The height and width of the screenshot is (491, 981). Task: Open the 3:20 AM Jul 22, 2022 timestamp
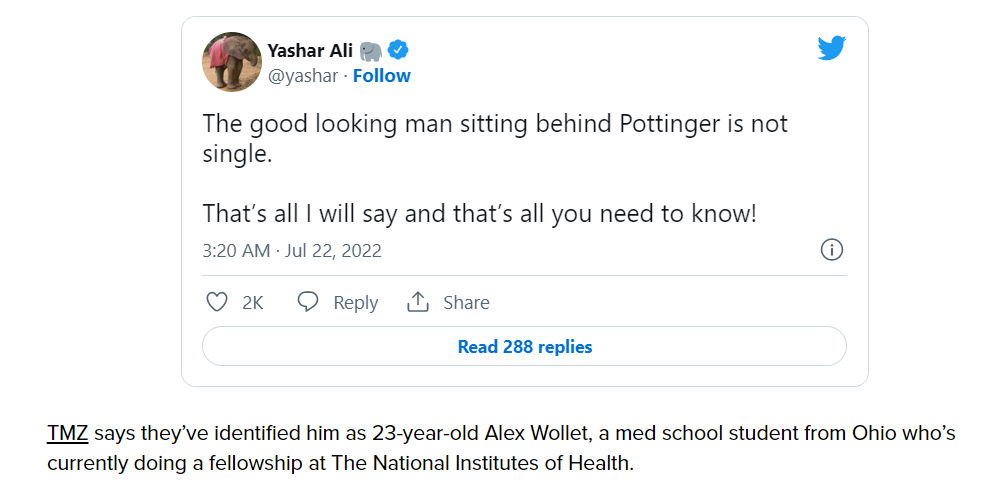(x=292, y=251)
